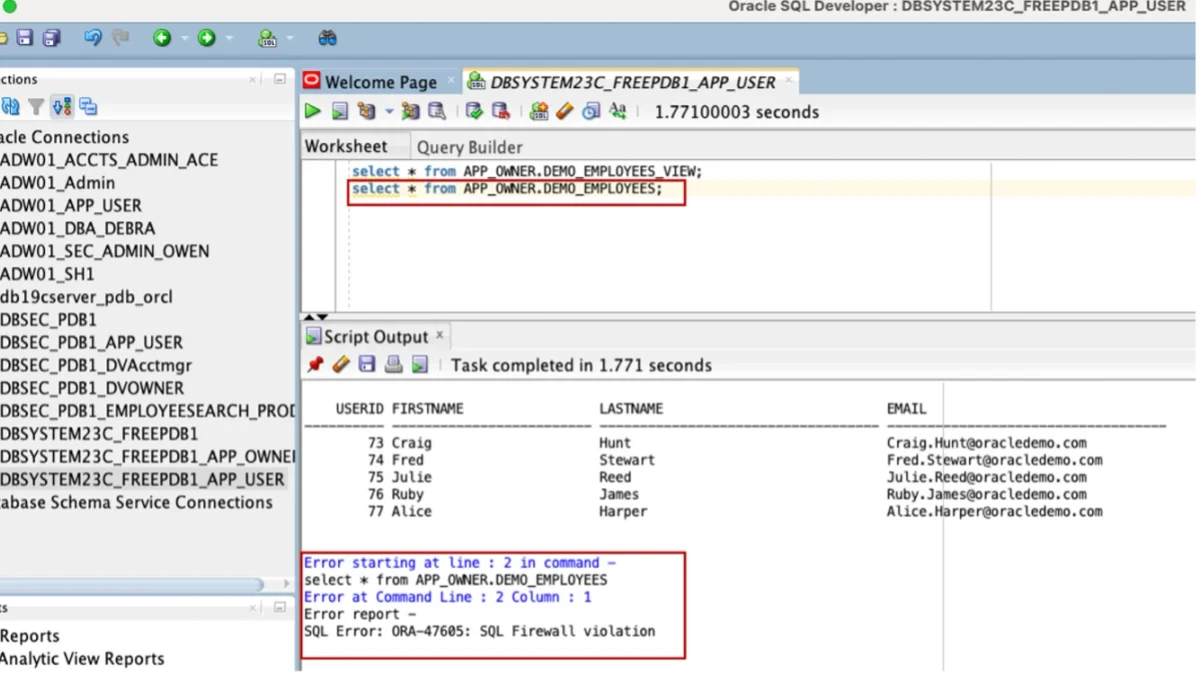The width and height of the screenshot is (1200, 675).
Task: Click the Analytic View Reports item
Action: pyautogui.click(x=82, y=659)
